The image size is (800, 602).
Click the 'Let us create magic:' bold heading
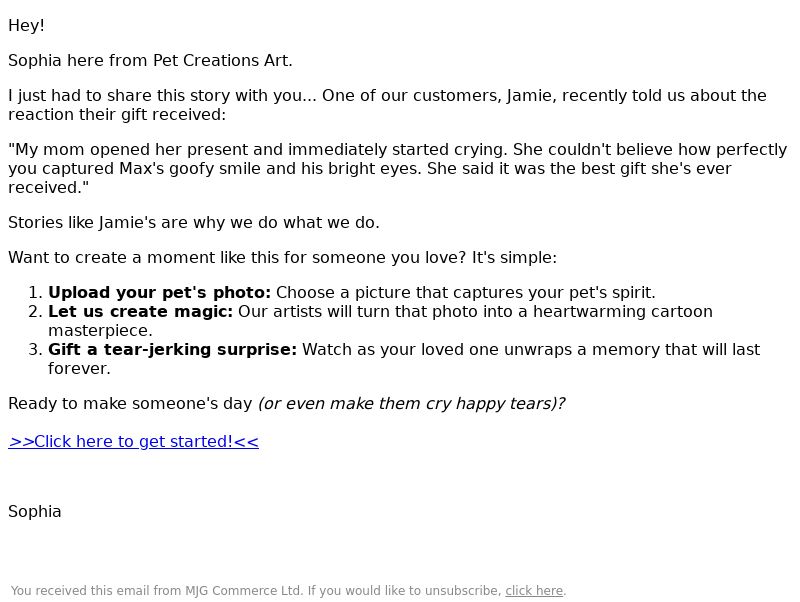click(140, 312)
